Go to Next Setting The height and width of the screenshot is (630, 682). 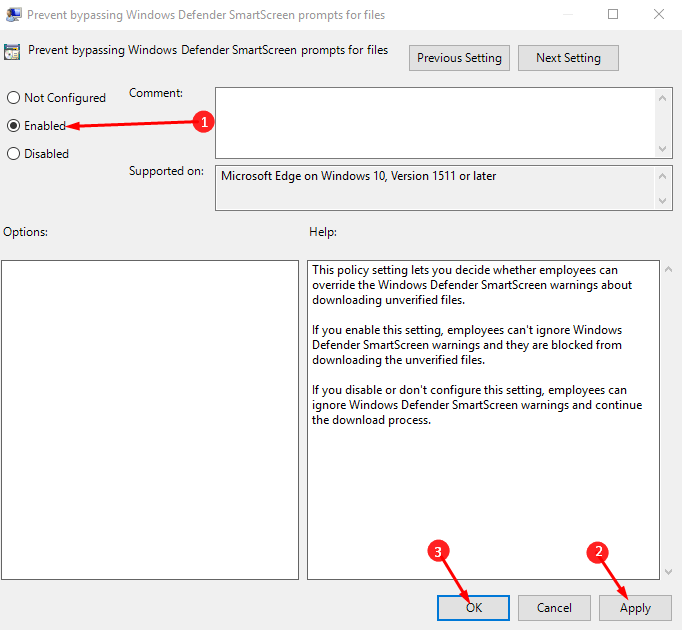(568, 58)
